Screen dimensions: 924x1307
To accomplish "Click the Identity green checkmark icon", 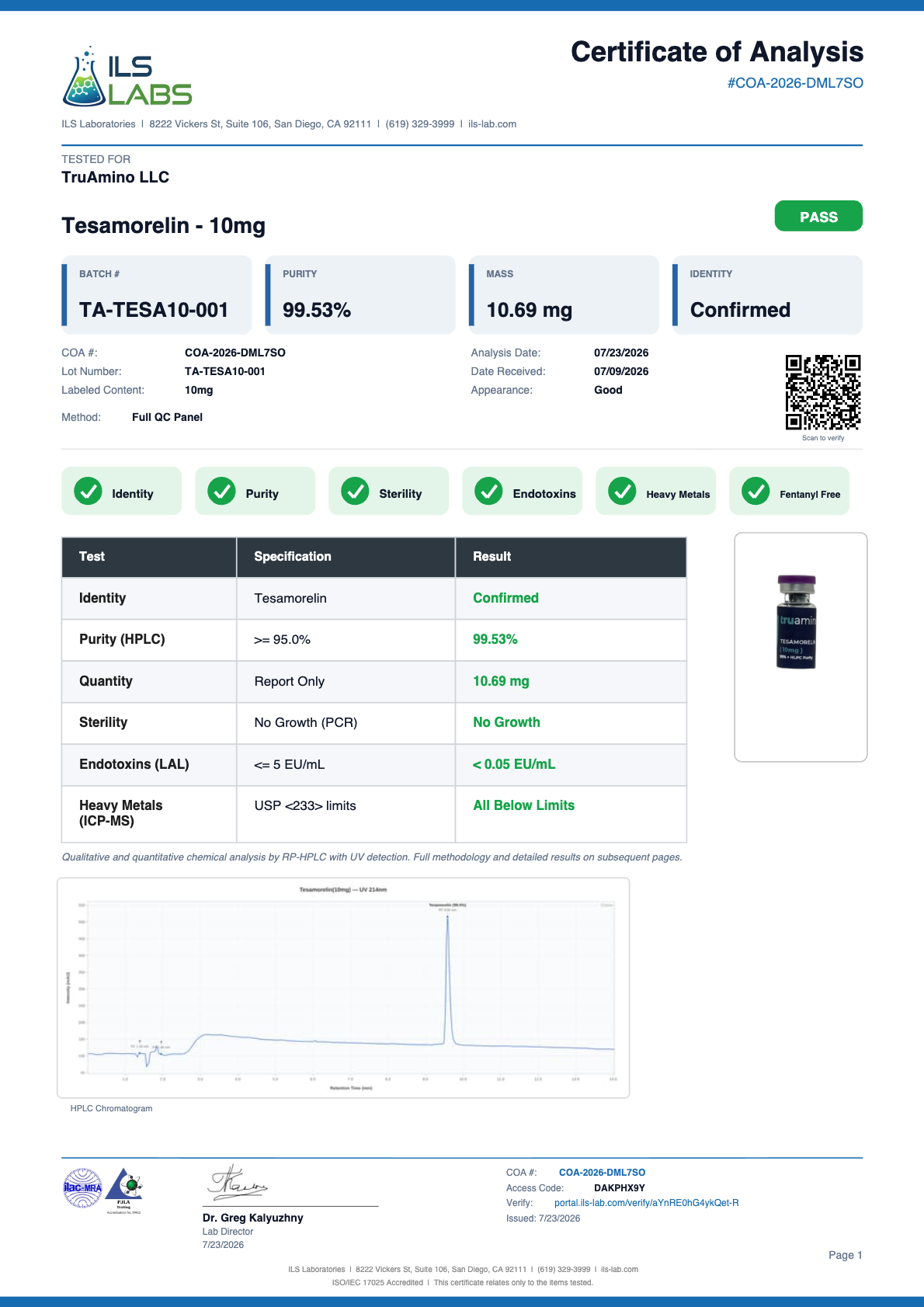I will (88, 491).
